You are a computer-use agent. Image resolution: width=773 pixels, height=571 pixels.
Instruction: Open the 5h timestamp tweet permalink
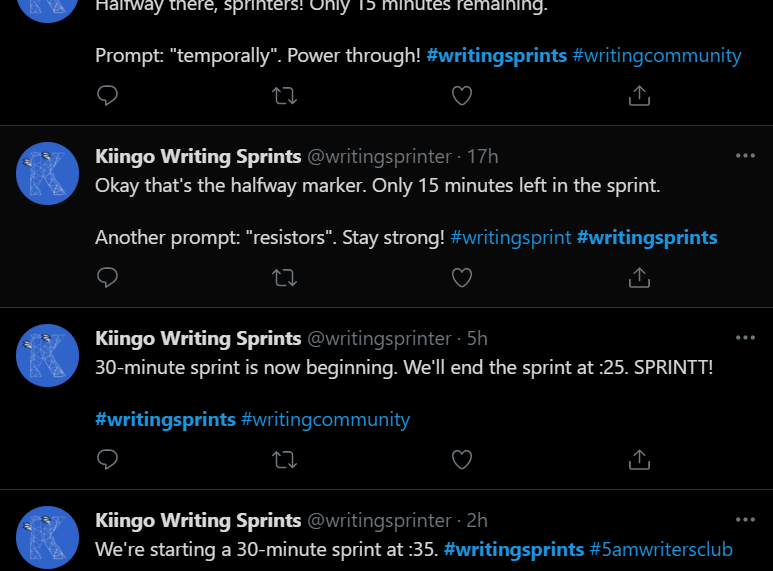pyautogui.click(x=477, y=338)
